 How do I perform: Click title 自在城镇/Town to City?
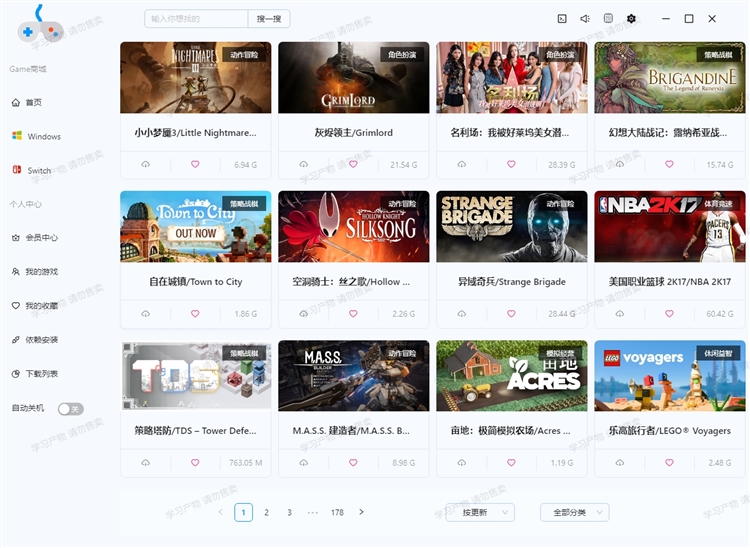196,282
